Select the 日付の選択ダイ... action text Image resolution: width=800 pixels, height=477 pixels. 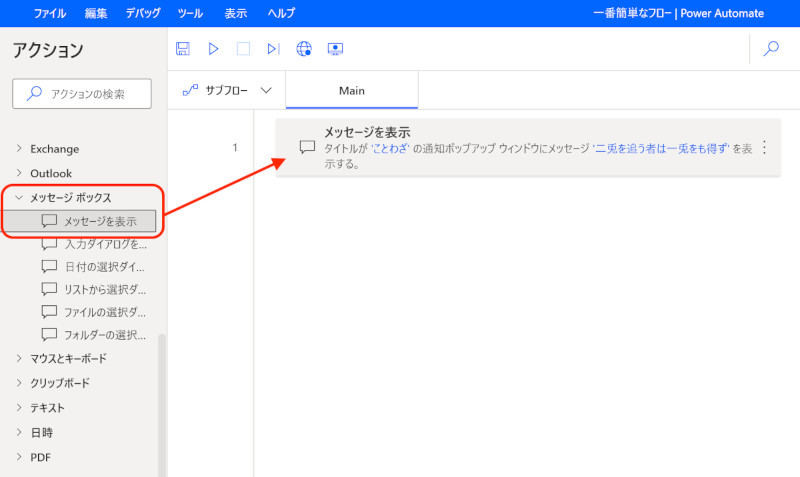point(105,267)
